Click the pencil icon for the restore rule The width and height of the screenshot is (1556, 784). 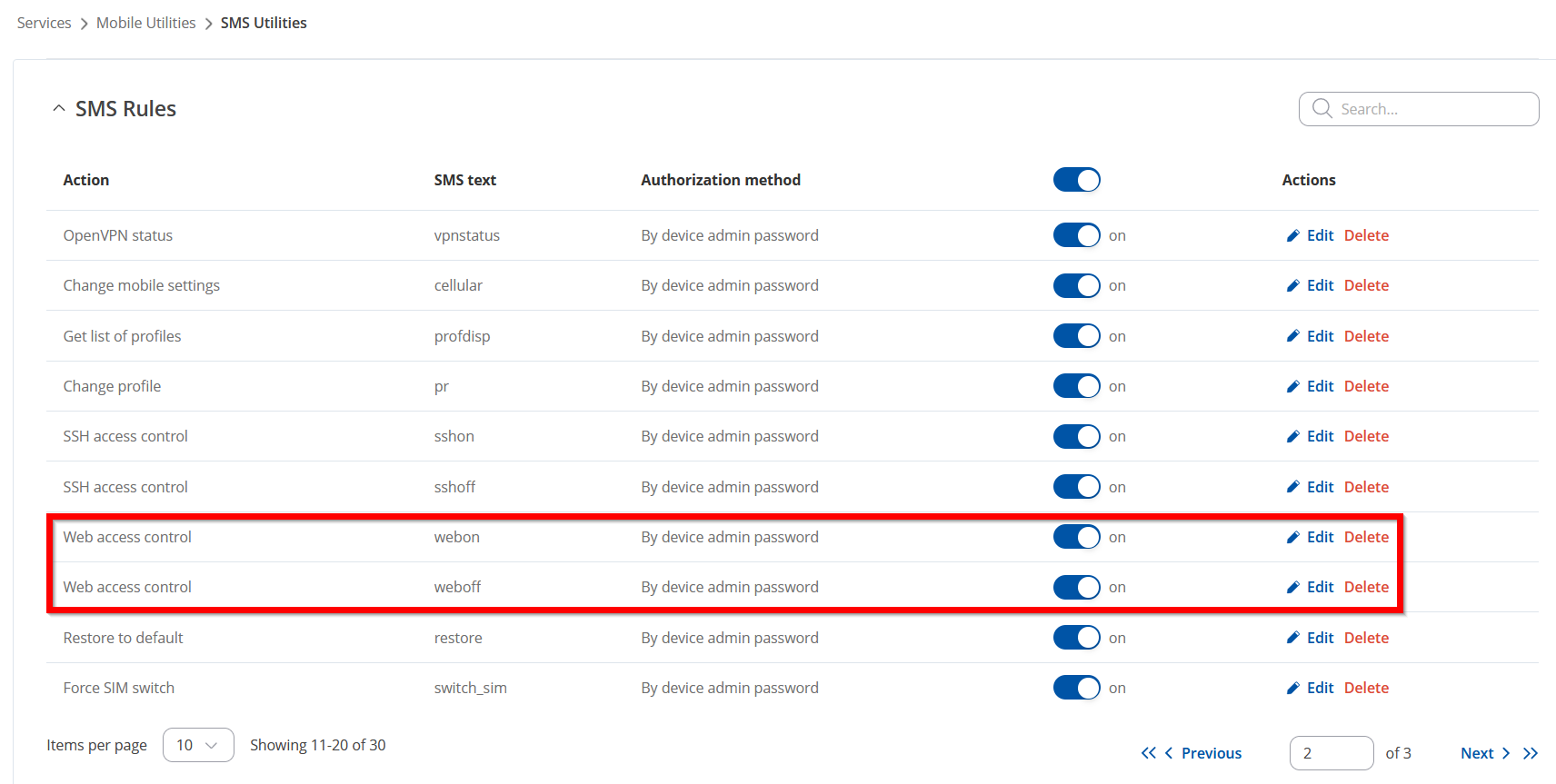click(1293, 638)
